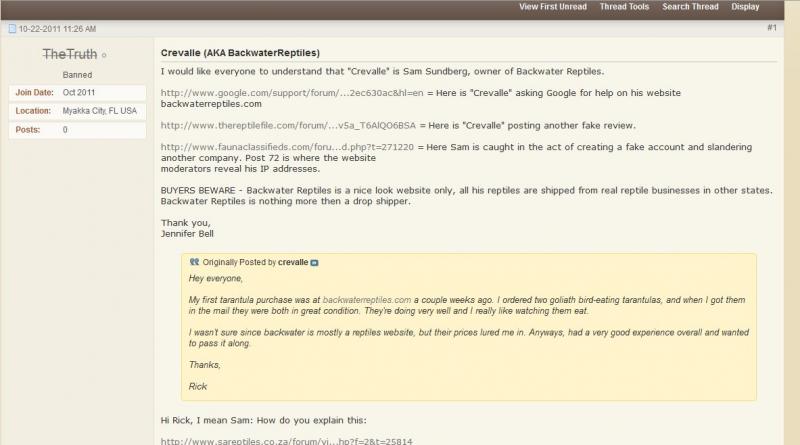Click the post status icon beside the date
800x445 pixels.
[x=12, y=29]
